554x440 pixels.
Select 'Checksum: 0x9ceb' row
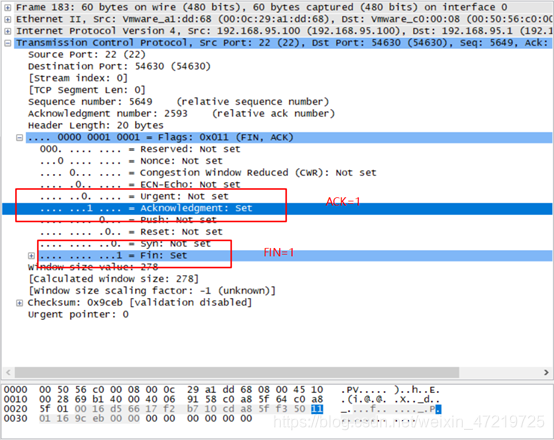click(140, 303)
